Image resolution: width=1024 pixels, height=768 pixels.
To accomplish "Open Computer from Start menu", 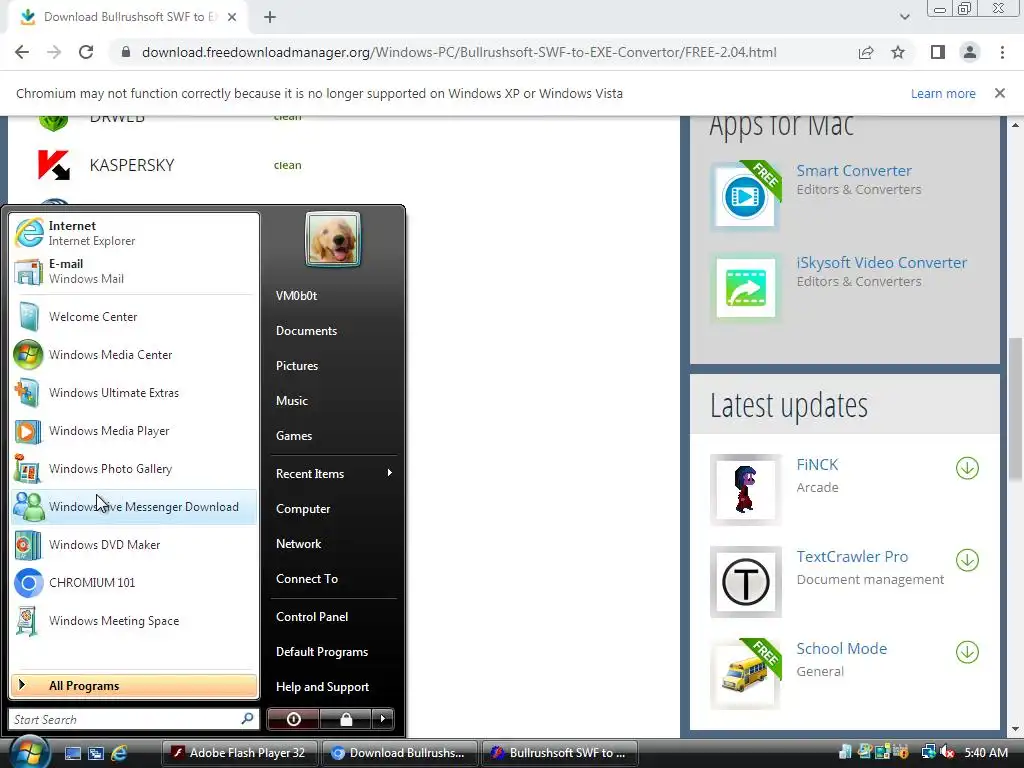I will coord(333,509).
